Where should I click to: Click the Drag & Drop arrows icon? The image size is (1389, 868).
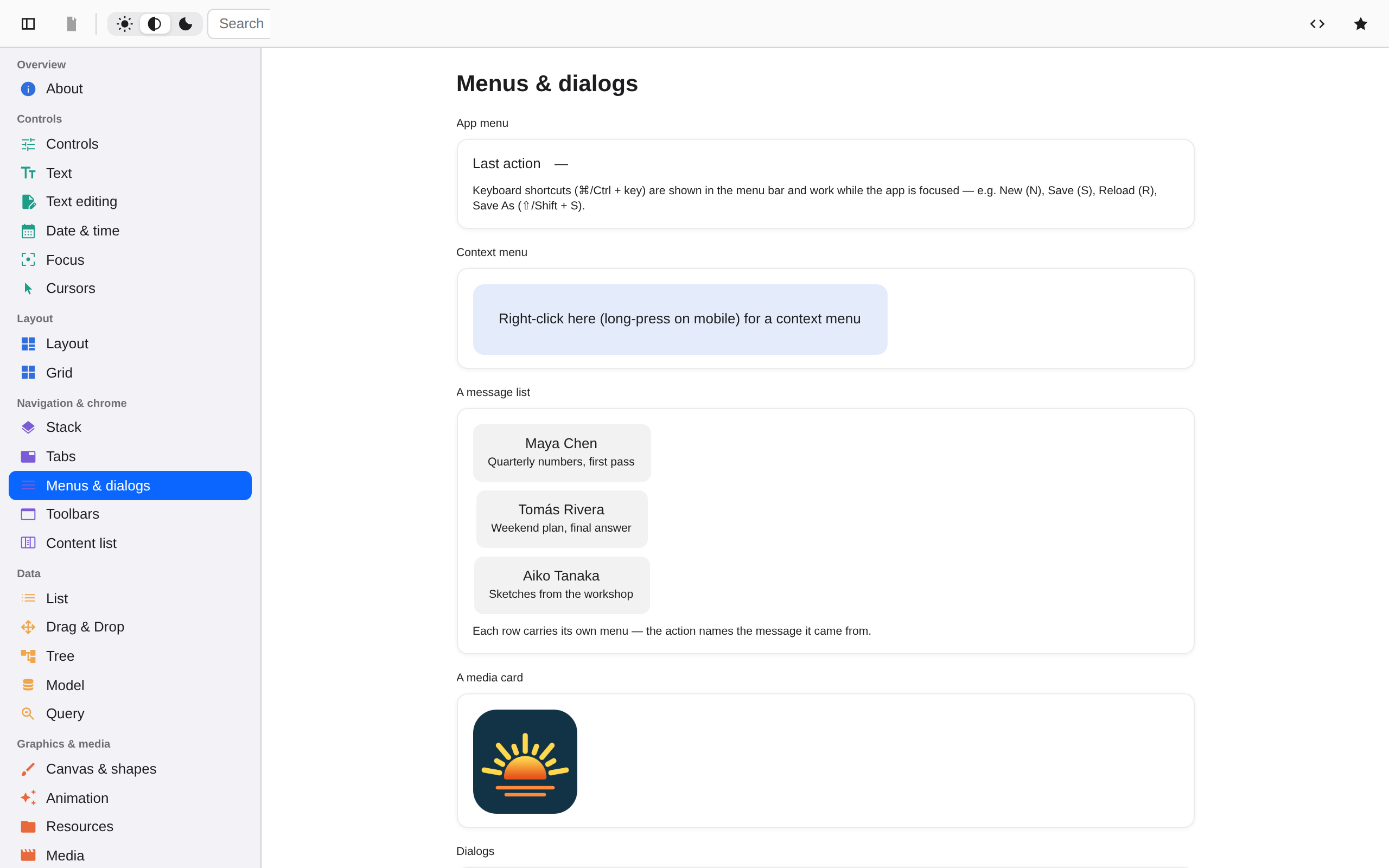(x=28, y=627)
